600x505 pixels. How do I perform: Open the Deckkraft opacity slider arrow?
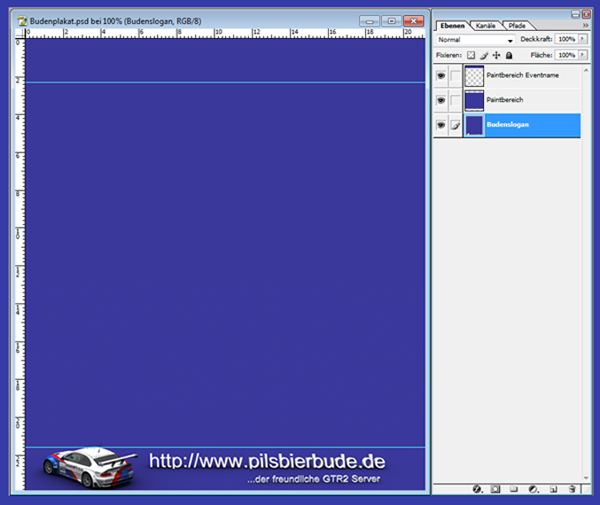584,40
